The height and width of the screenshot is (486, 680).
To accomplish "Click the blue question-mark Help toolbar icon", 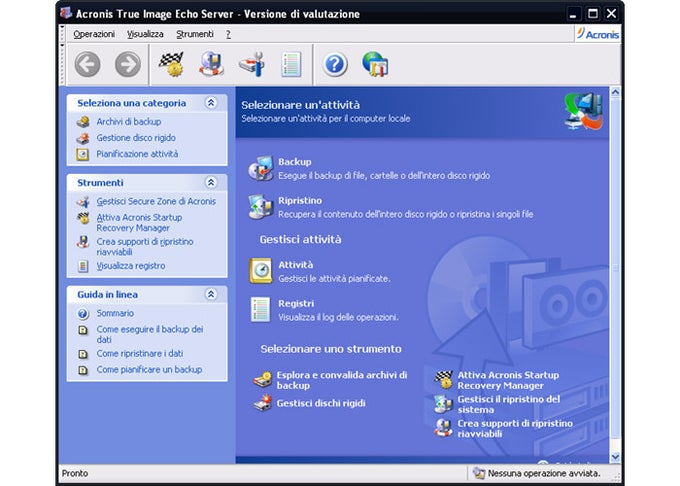I will [335, 65].
